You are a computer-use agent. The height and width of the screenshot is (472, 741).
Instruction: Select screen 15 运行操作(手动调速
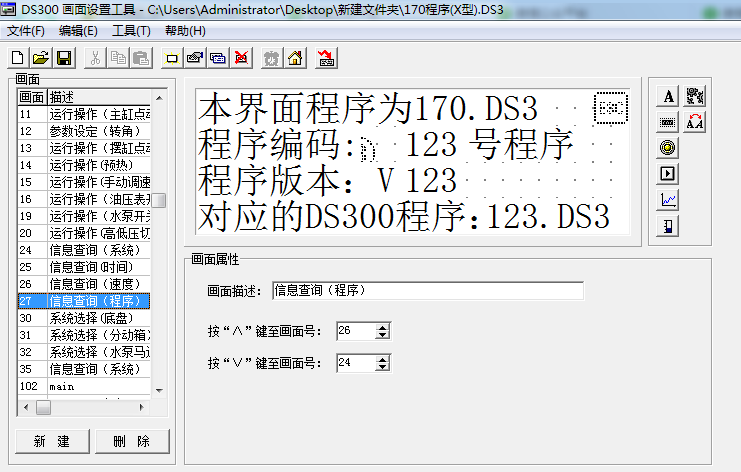coord(84,182)
